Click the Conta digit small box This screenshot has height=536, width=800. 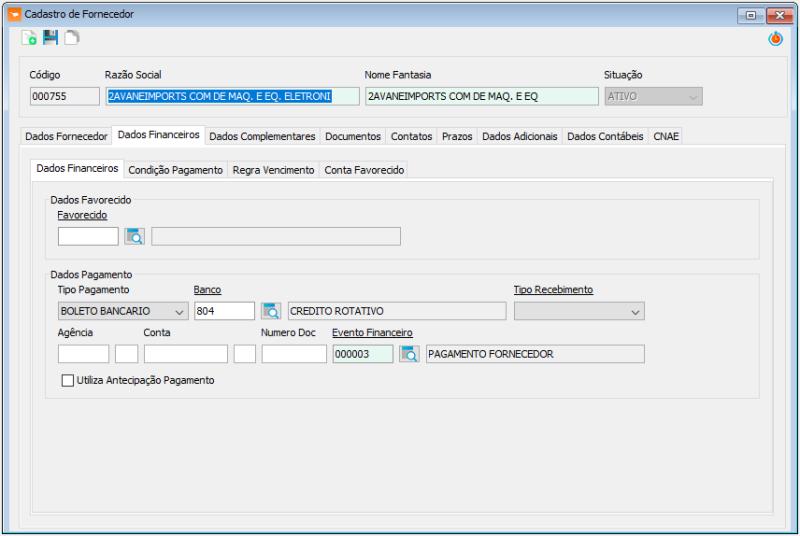245,354
